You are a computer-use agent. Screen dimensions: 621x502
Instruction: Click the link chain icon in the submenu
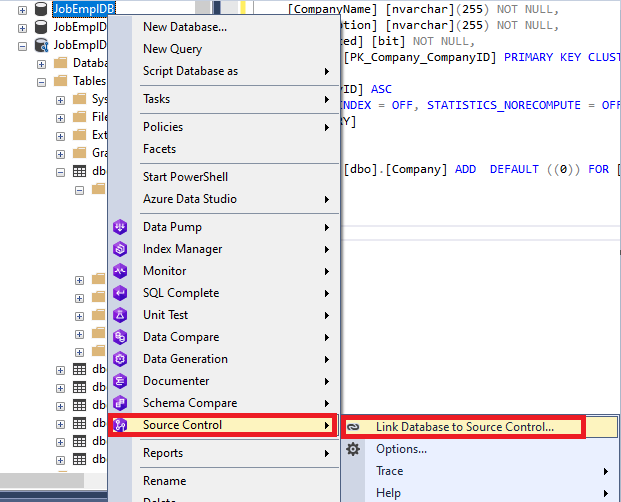(x=353, y=427)
